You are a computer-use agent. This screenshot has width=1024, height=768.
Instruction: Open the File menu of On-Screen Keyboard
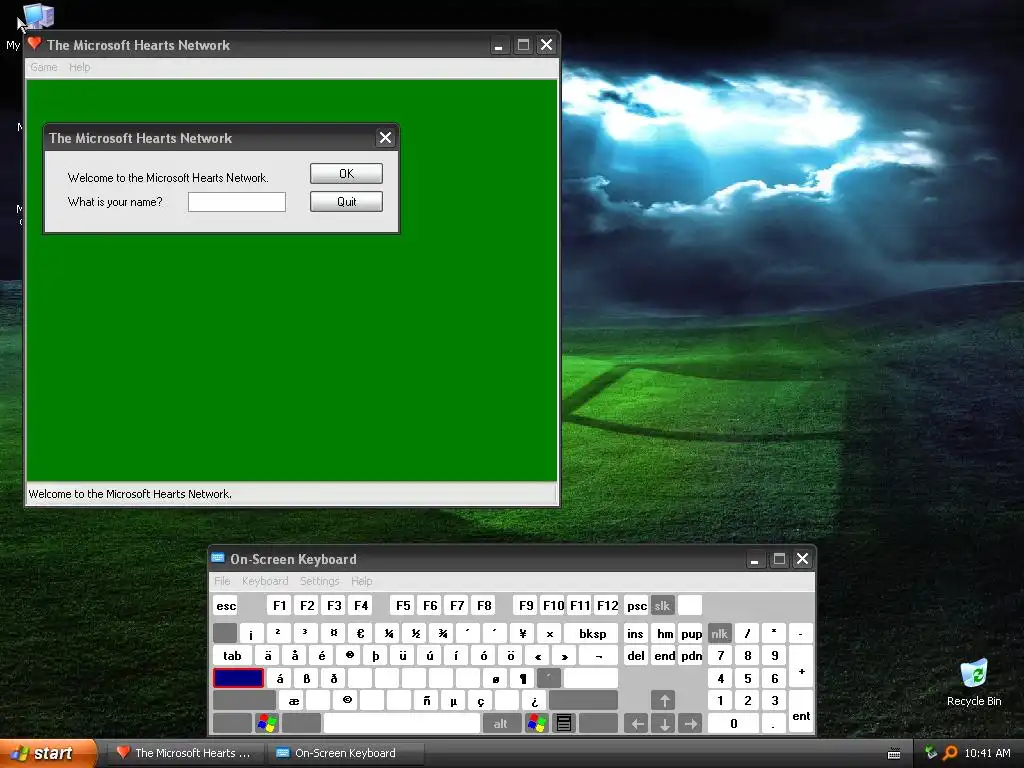tap(222, 581)
